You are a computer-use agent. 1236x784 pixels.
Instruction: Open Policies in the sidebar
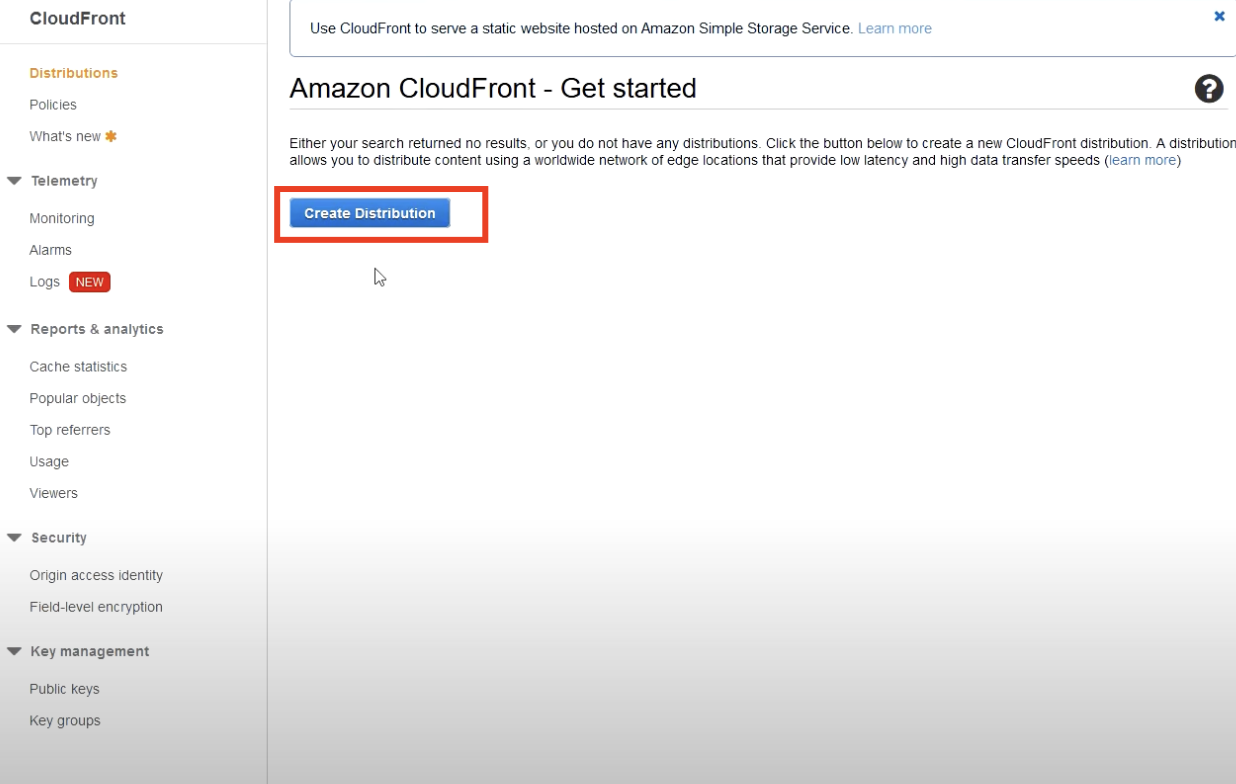pos(53,105)
